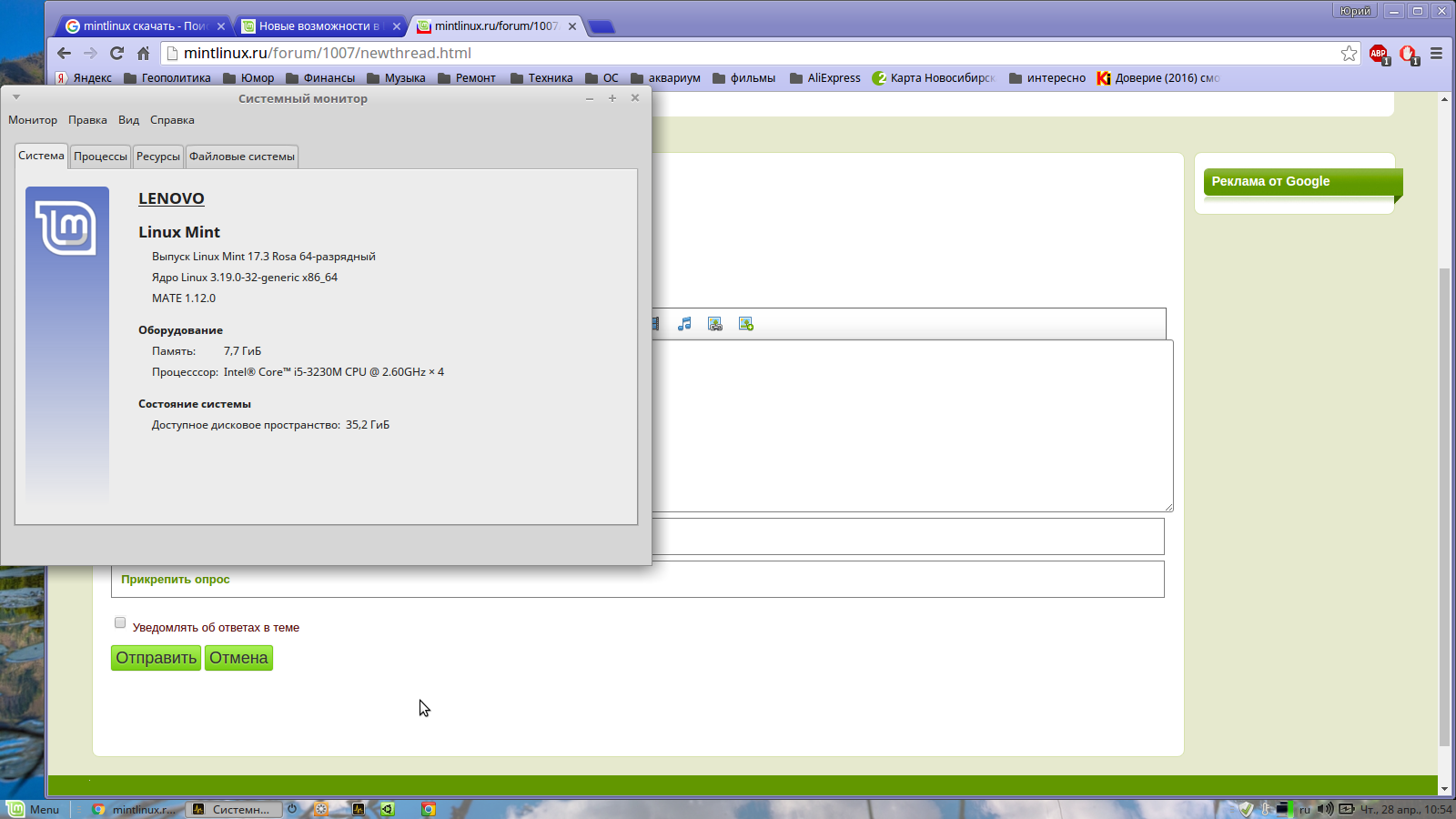The height and width of the screenshot is (819, 1456).
Task: Open the Правка menu
Action: [x=87, y=120]
